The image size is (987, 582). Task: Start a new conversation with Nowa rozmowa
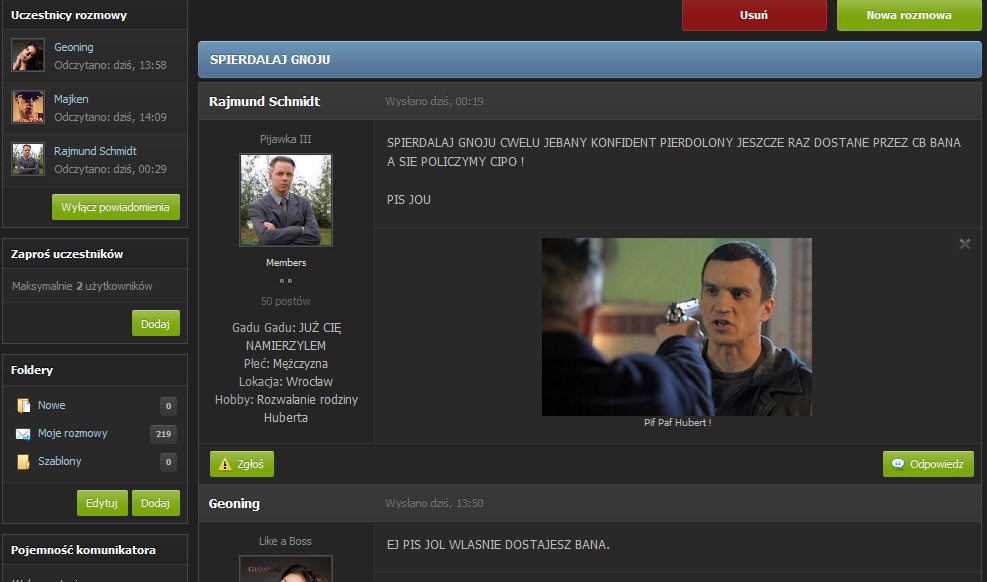(x=909, y=15)
